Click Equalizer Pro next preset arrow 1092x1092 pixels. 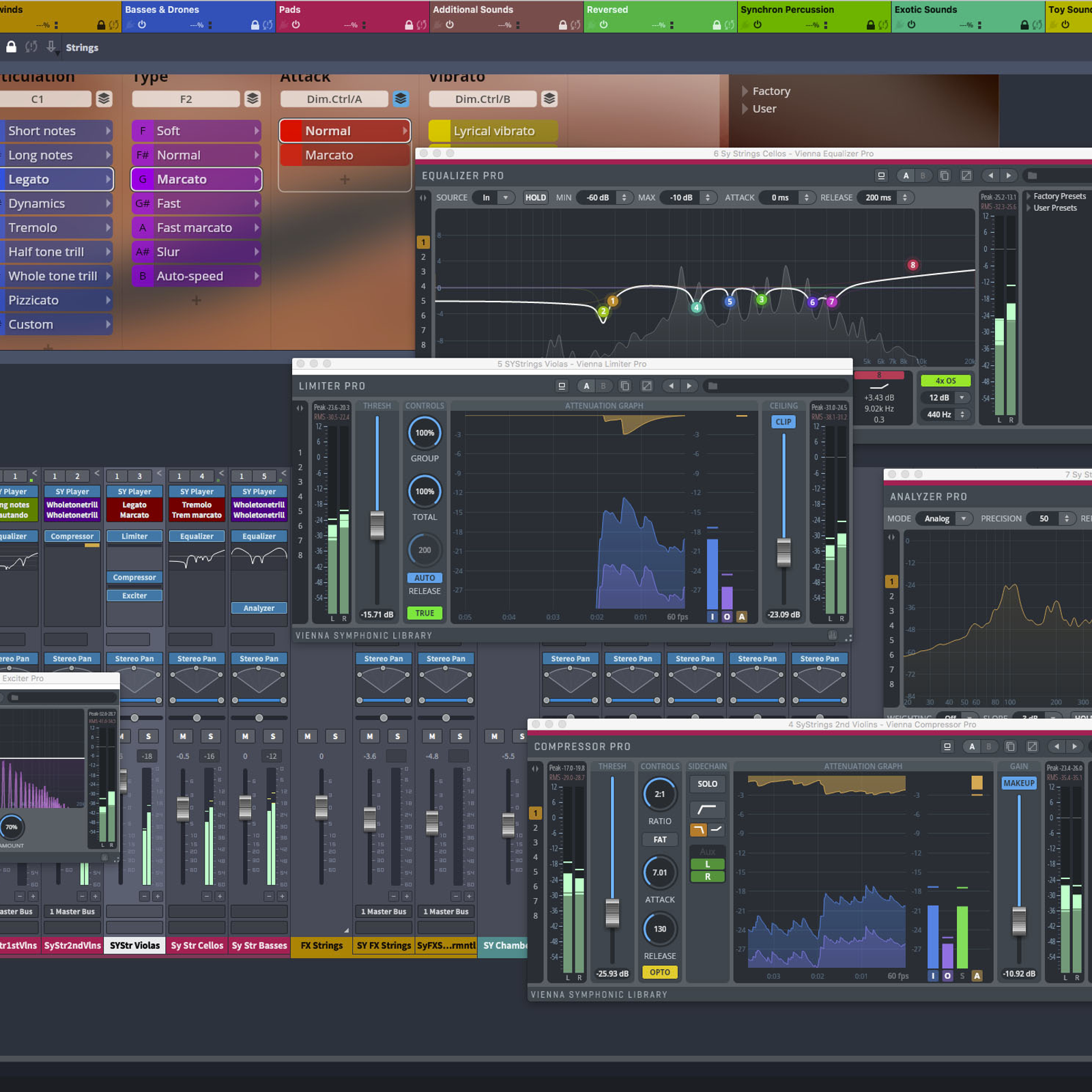[x=1009, y=175]
